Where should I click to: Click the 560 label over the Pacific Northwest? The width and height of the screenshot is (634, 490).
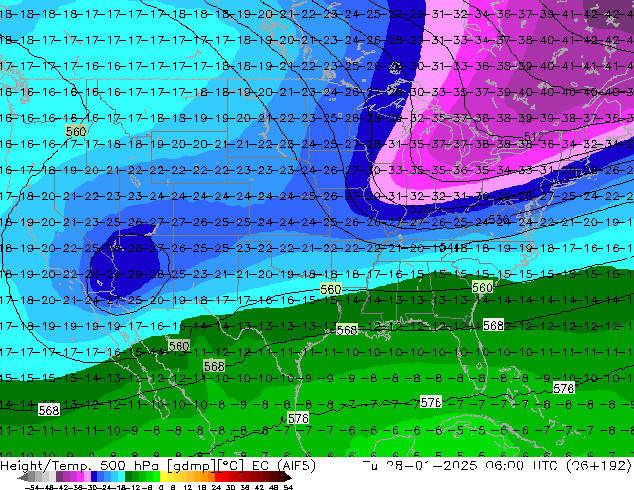click(76, 131)
